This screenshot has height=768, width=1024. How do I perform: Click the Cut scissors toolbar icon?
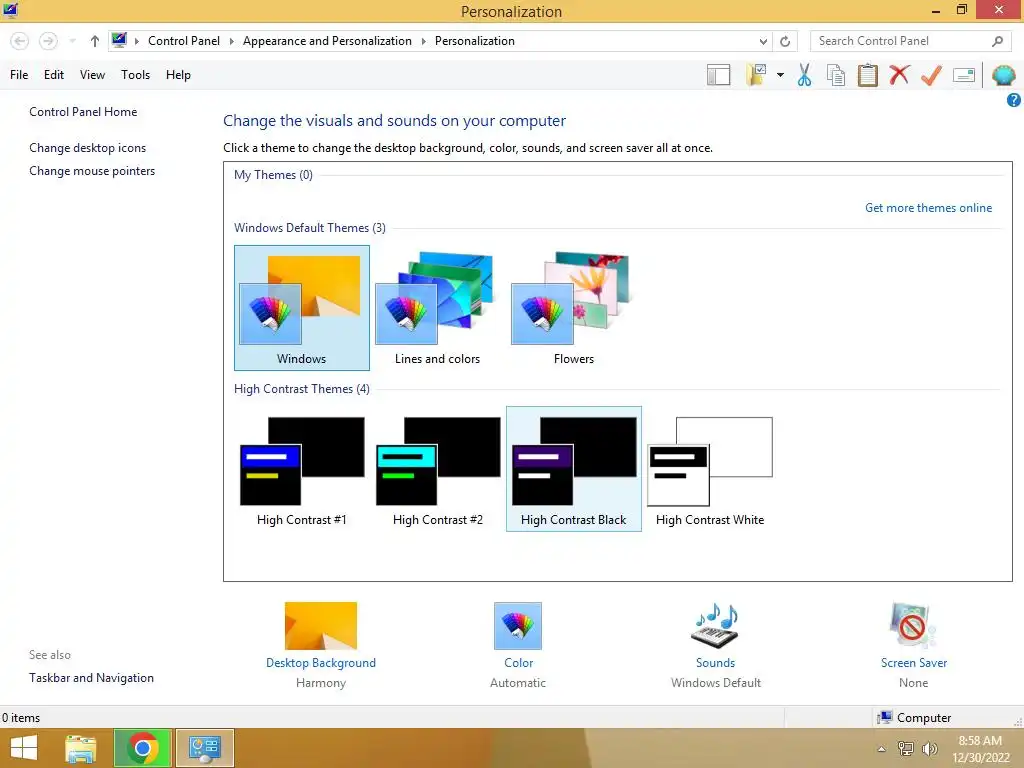pyautogui.click(x=805, y=75)
